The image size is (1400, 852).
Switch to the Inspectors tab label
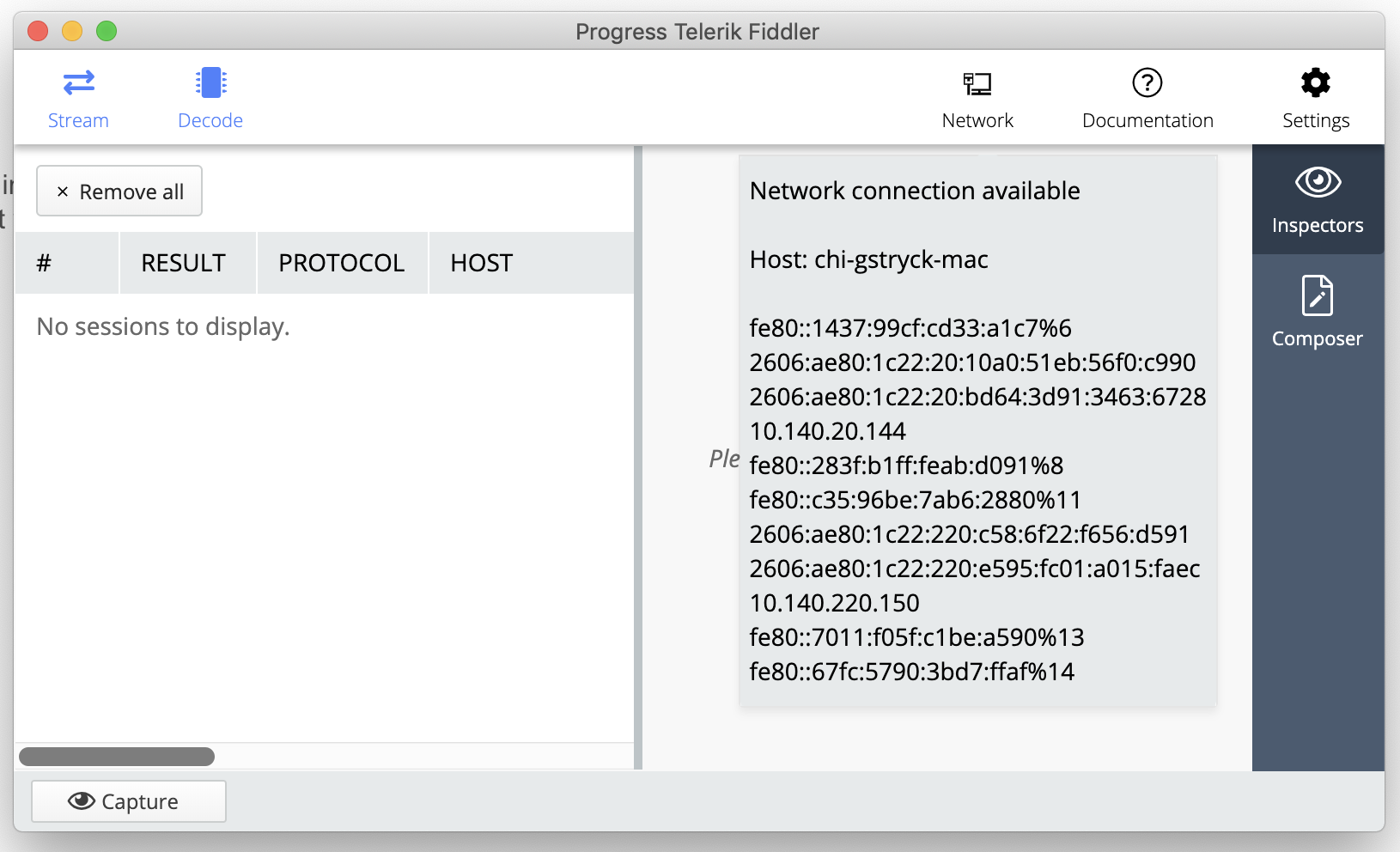(1318, 226)
